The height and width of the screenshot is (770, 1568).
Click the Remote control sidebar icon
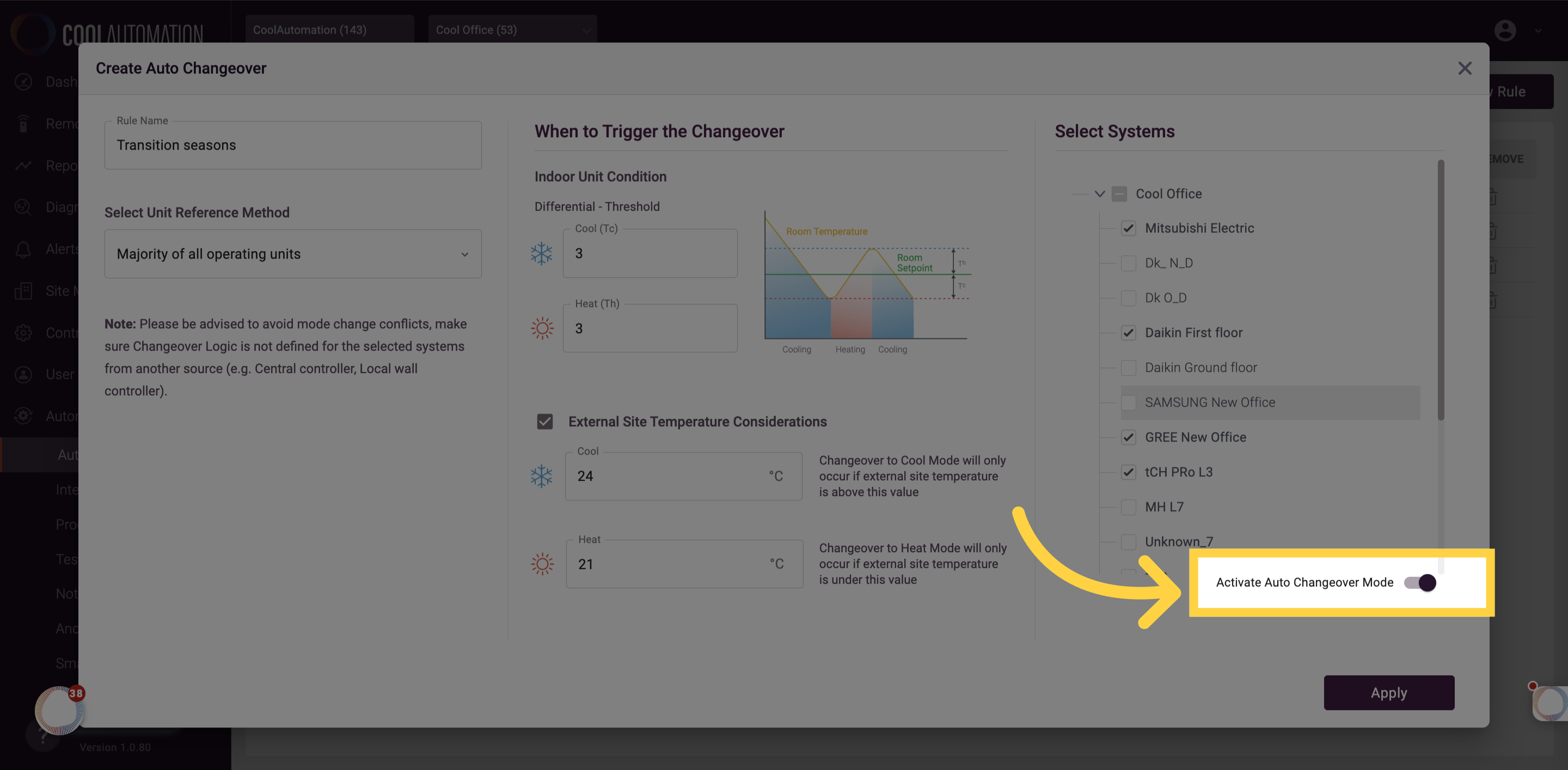coord(23,124)
